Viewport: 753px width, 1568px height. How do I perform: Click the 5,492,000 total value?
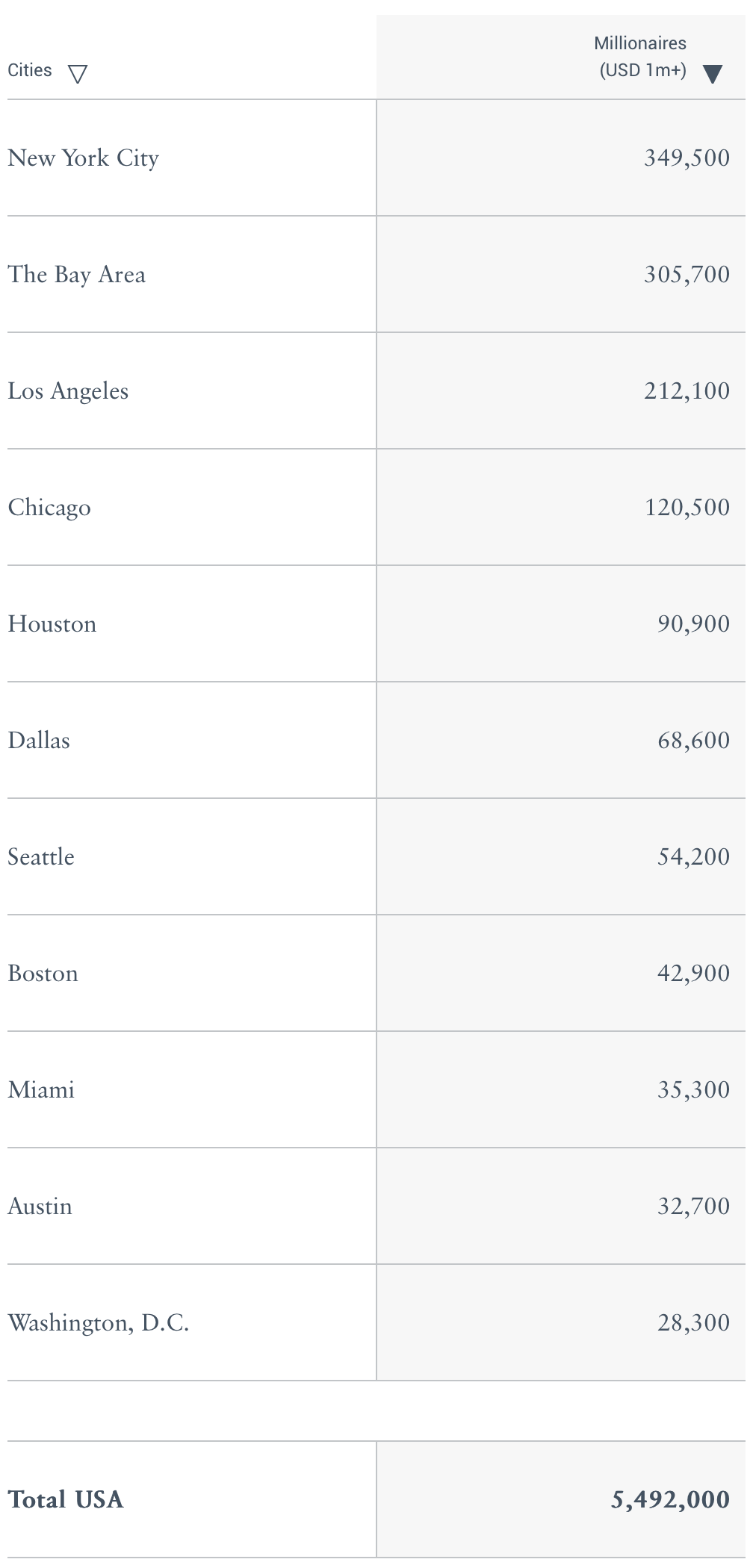tap(670, 1499)
